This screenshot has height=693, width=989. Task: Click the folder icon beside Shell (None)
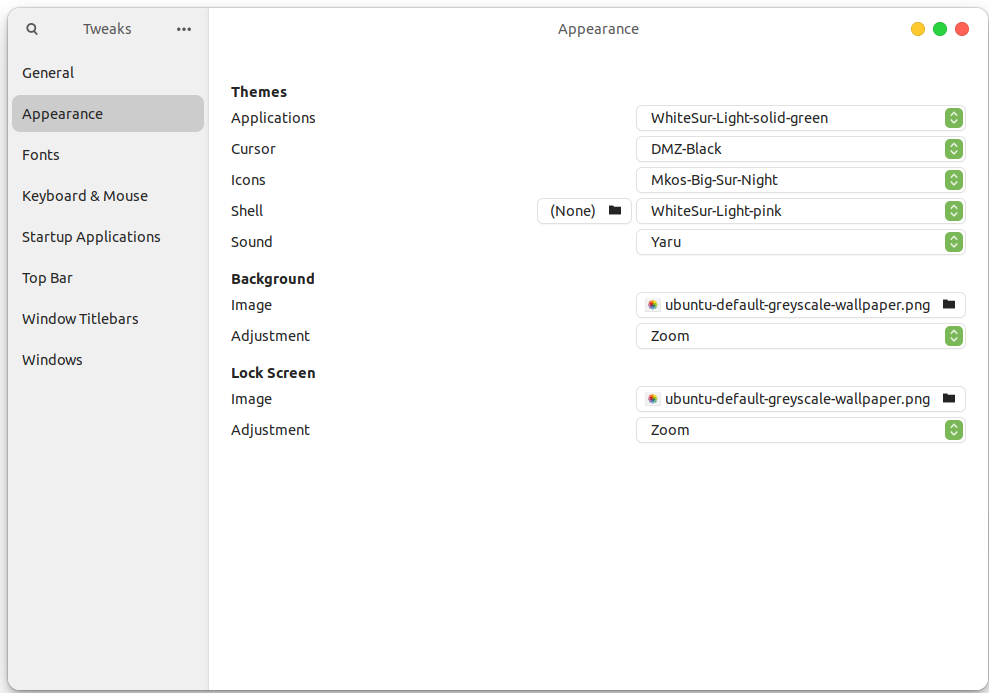[615, 211]
